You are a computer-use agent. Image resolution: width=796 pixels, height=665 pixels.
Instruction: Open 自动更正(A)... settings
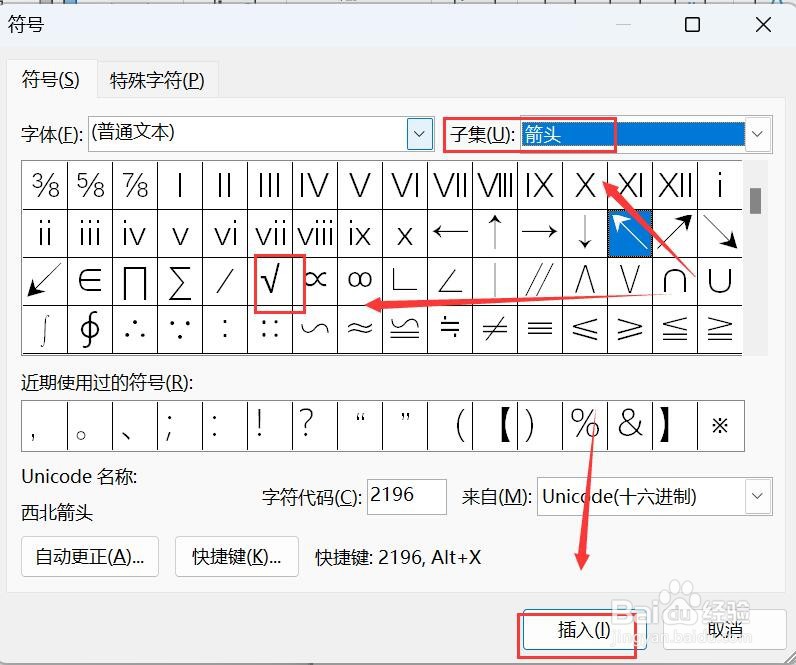coord(90,557)
